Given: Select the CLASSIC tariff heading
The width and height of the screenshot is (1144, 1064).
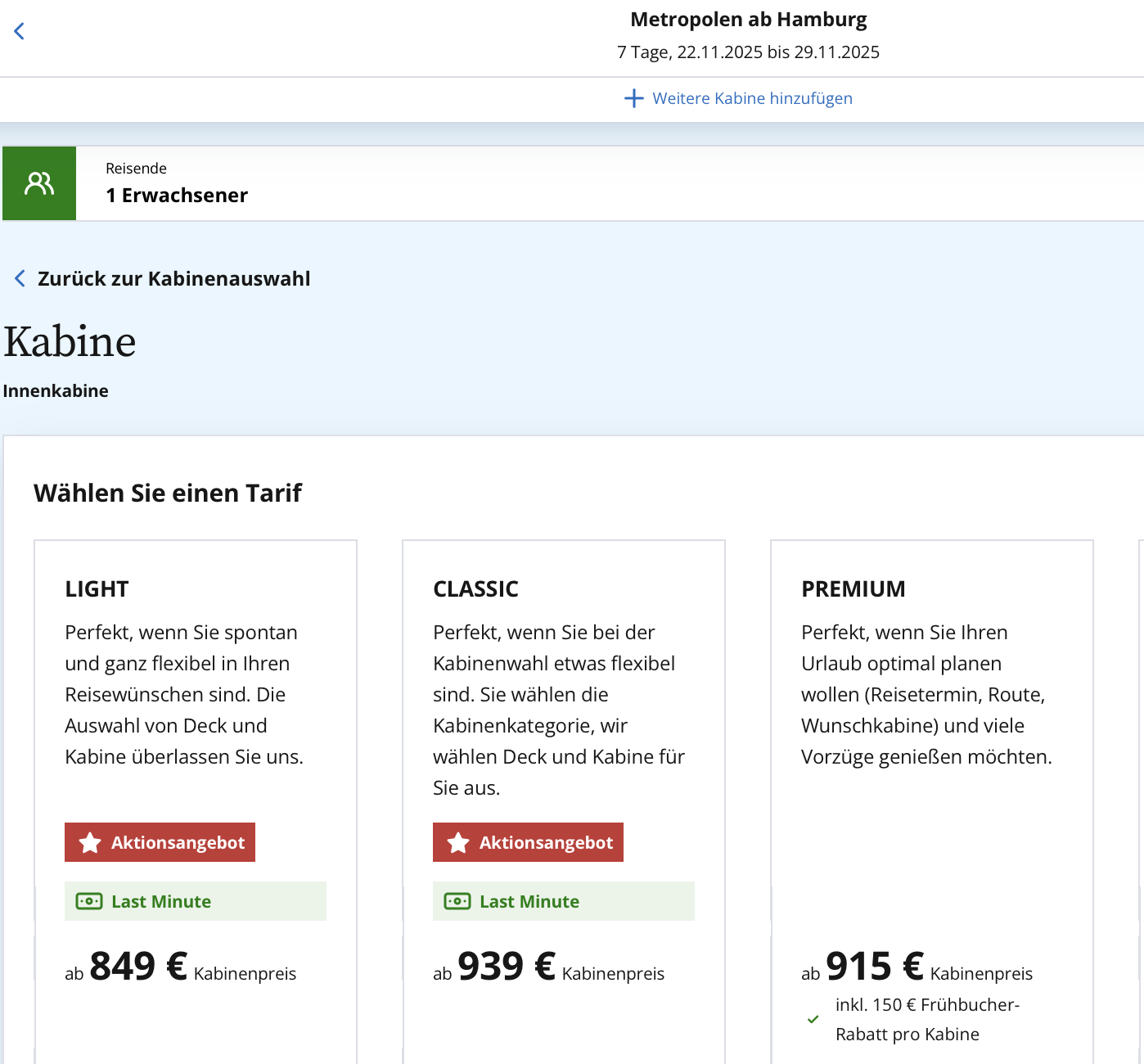Looking at the screenshot, I should coord(475,589).
